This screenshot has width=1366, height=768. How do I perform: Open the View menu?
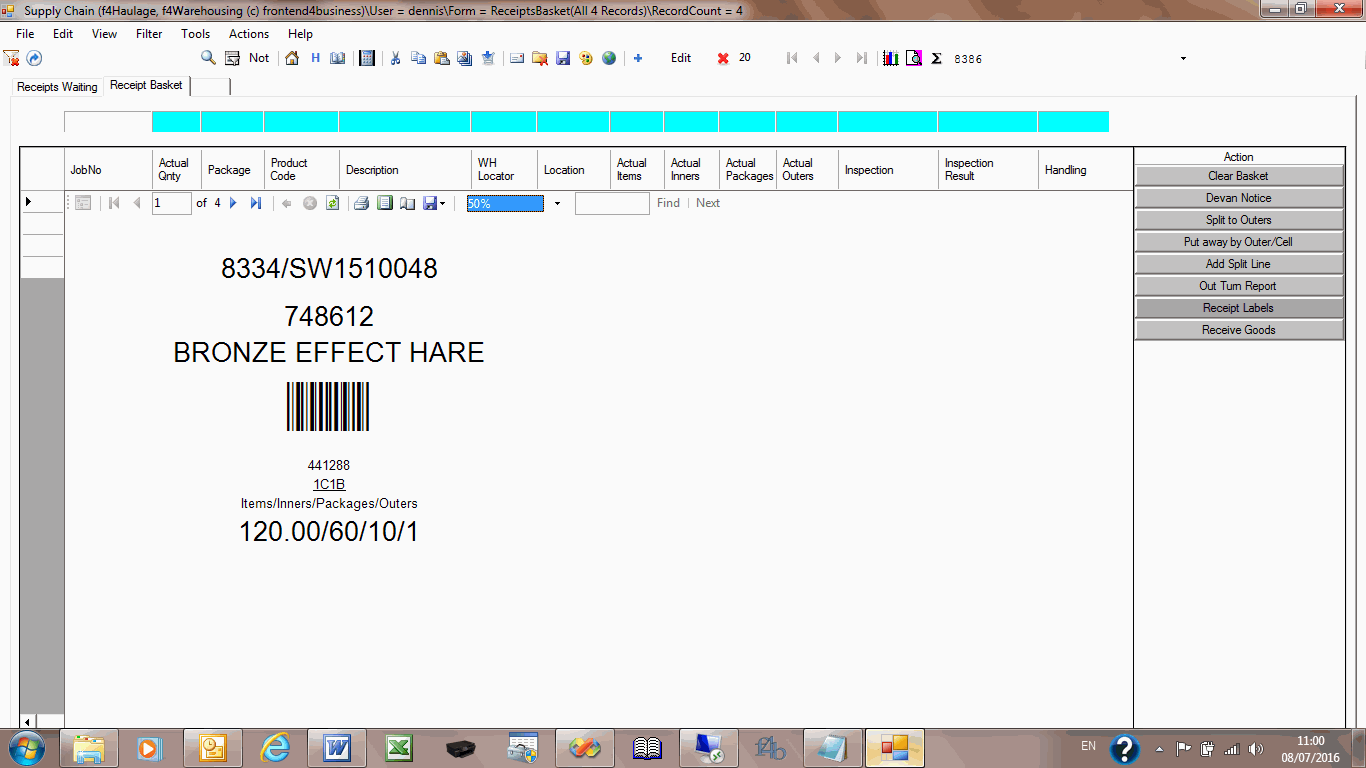(x=104, y=33)
